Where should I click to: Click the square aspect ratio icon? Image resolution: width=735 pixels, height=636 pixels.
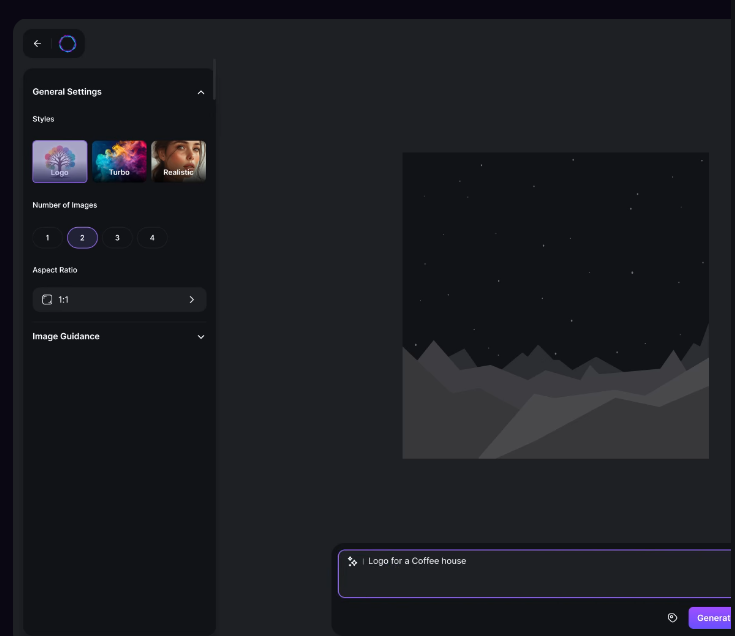[47, 299]
